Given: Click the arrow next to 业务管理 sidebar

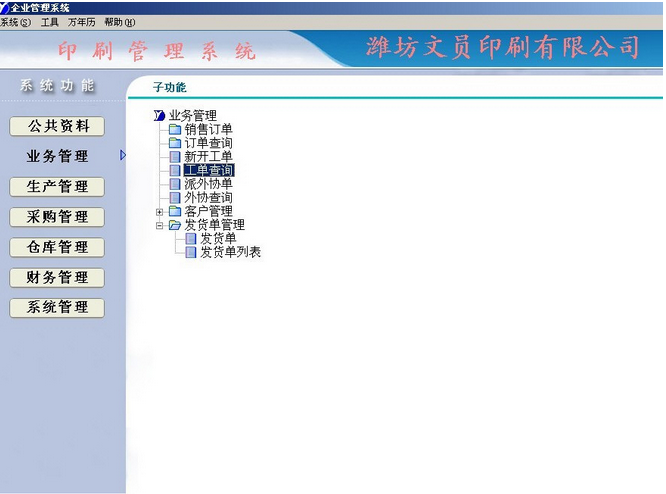Looking at the screenshot, I should 123,155.
